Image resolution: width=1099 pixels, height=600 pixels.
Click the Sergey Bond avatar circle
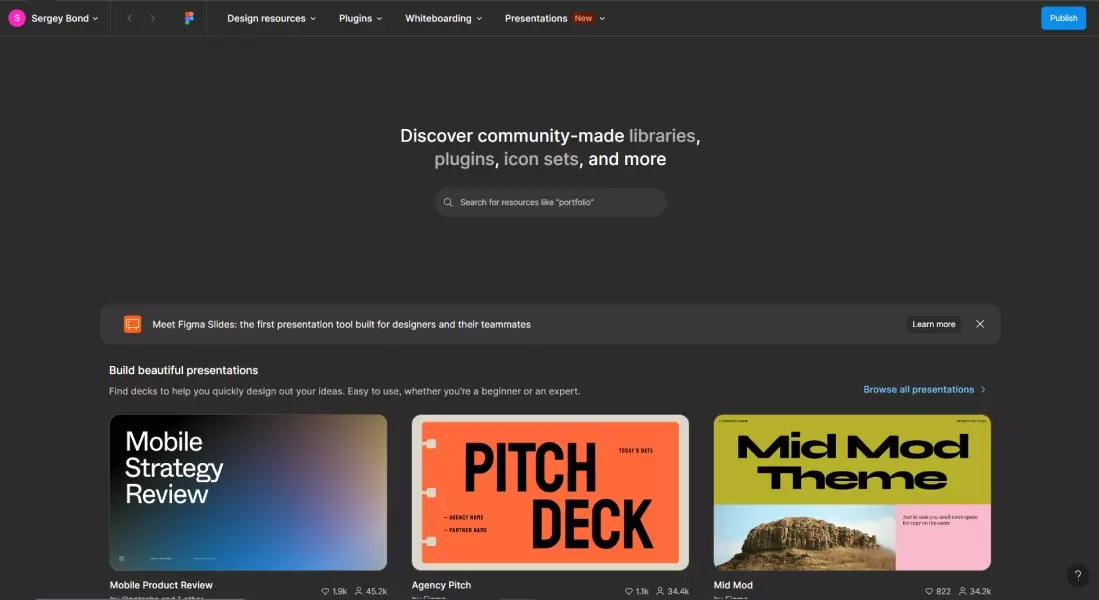(17, 18)
